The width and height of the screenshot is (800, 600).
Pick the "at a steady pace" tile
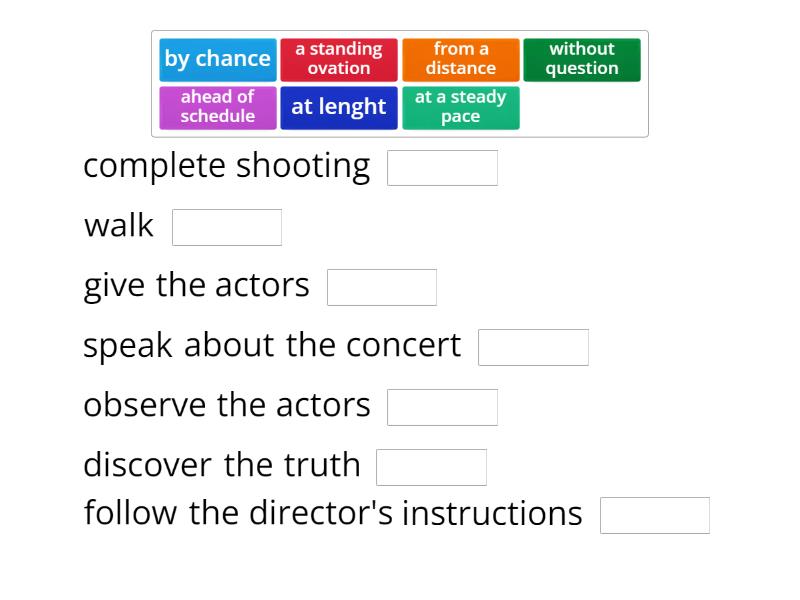[461, 107]
